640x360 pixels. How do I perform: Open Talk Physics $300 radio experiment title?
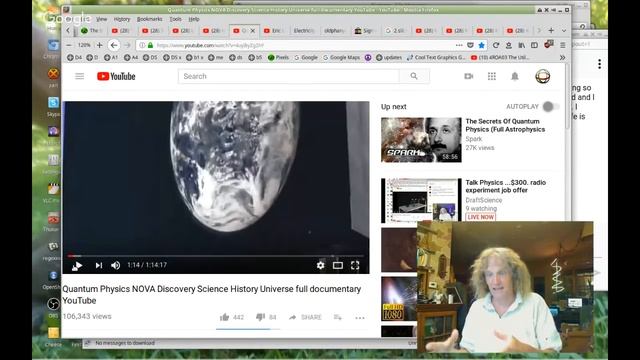tap(505, 186)
